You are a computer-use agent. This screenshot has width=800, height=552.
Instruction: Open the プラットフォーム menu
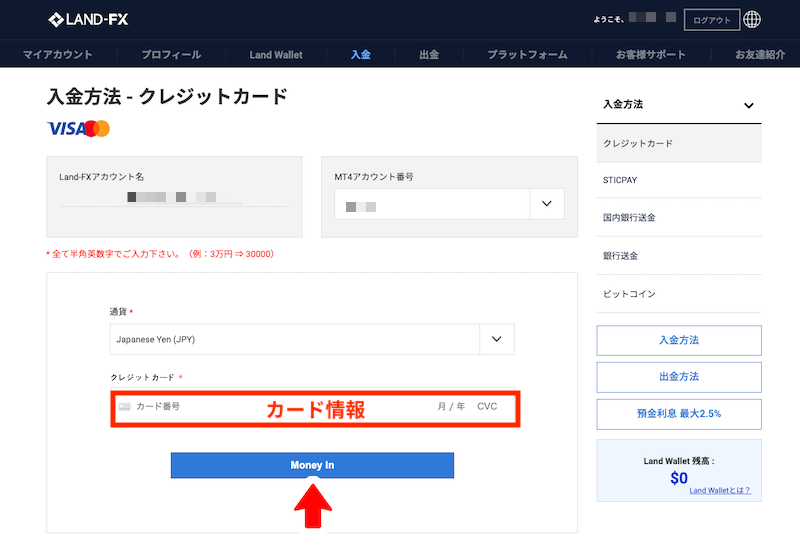click(527, 55)
